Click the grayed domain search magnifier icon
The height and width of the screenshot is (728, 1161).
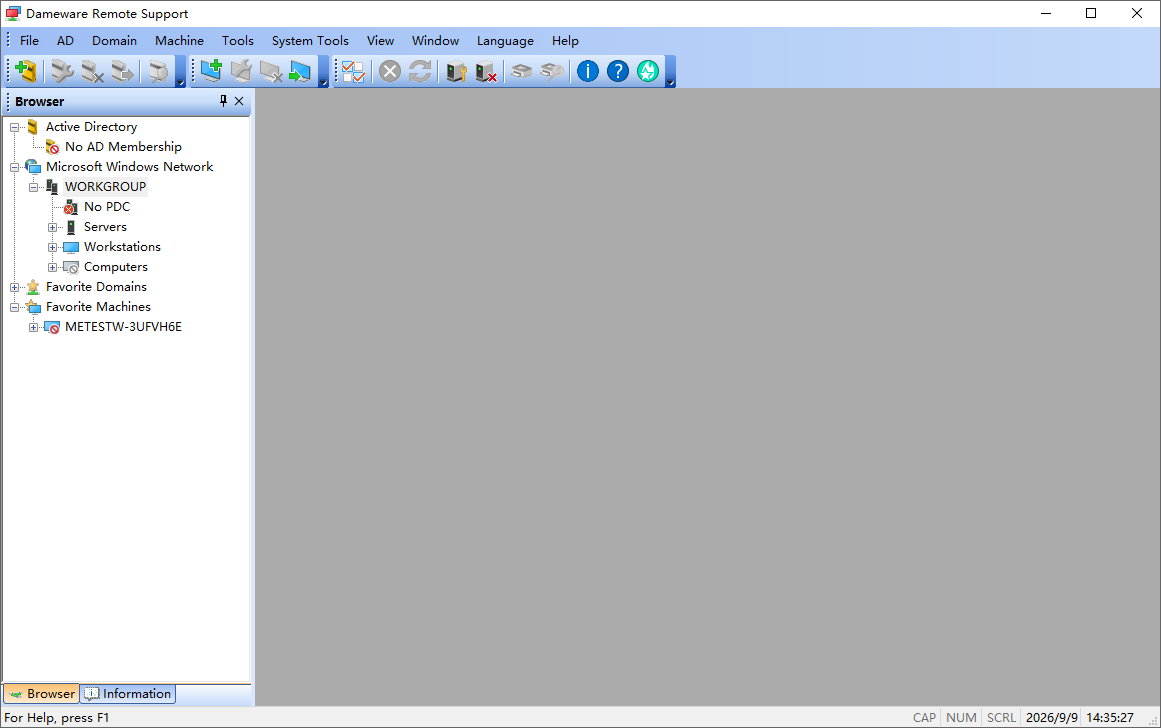pos(158,71)
